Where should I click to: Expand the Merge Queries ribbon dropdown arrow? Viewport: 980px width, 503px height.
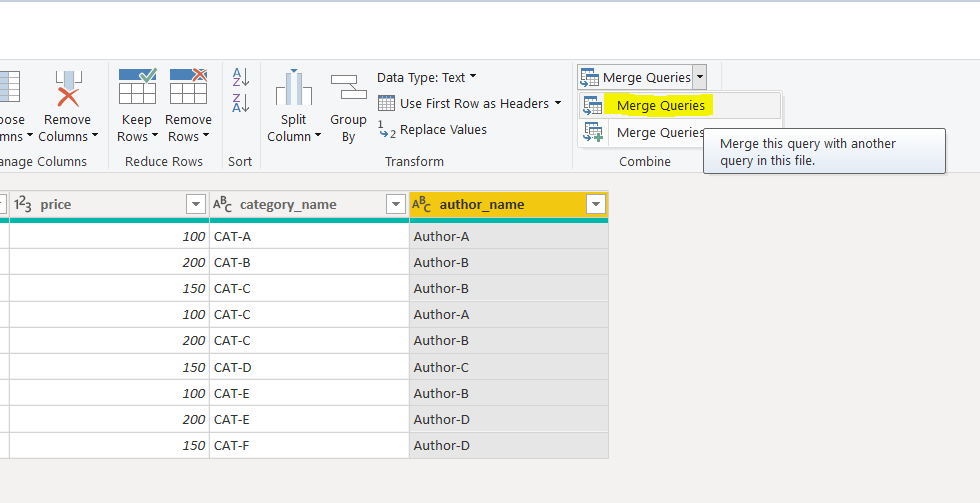click(x=700, y=77)
